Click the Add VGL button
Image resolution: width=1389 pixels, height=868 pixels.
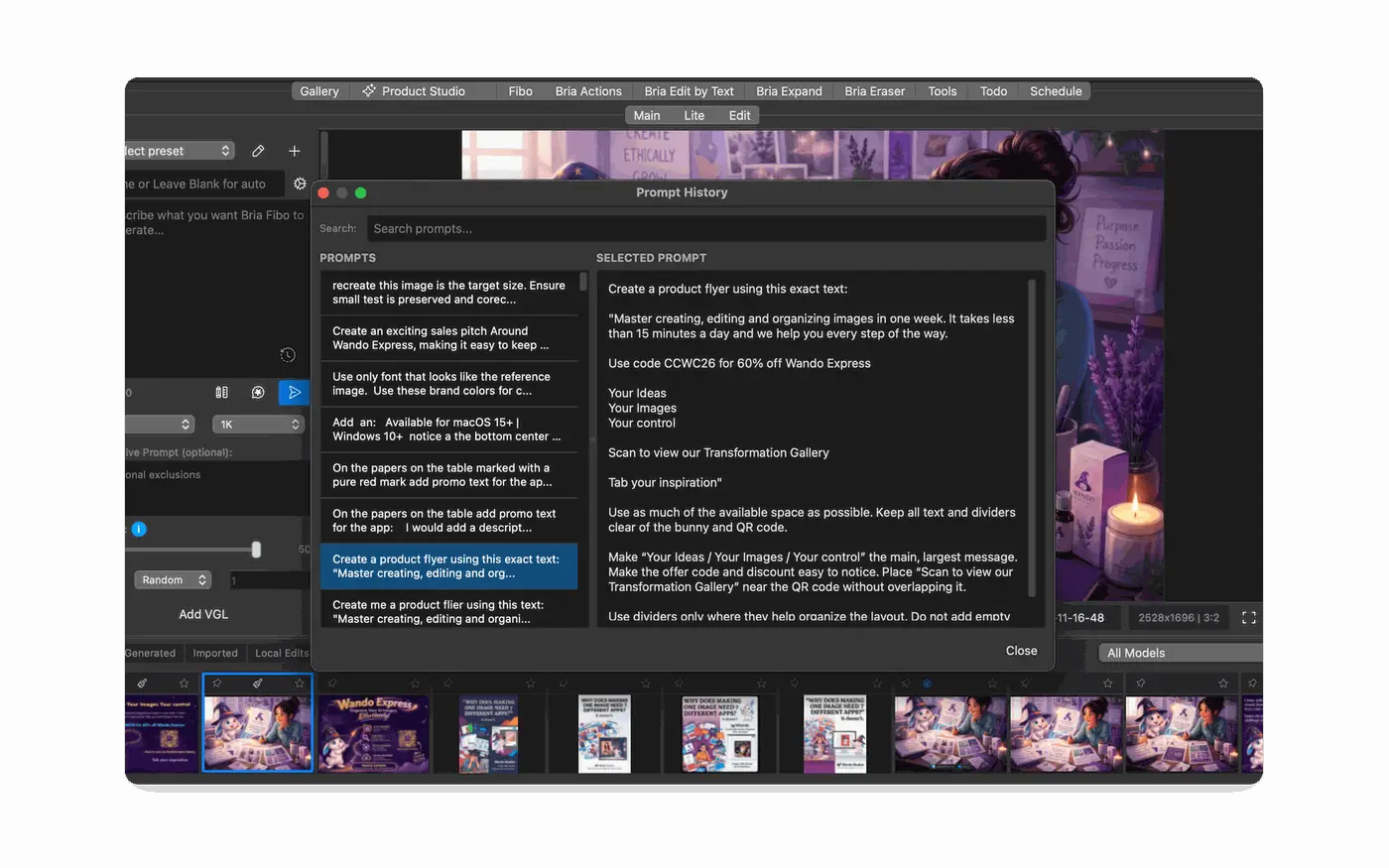pyautogui.click(x=203, y=614)
